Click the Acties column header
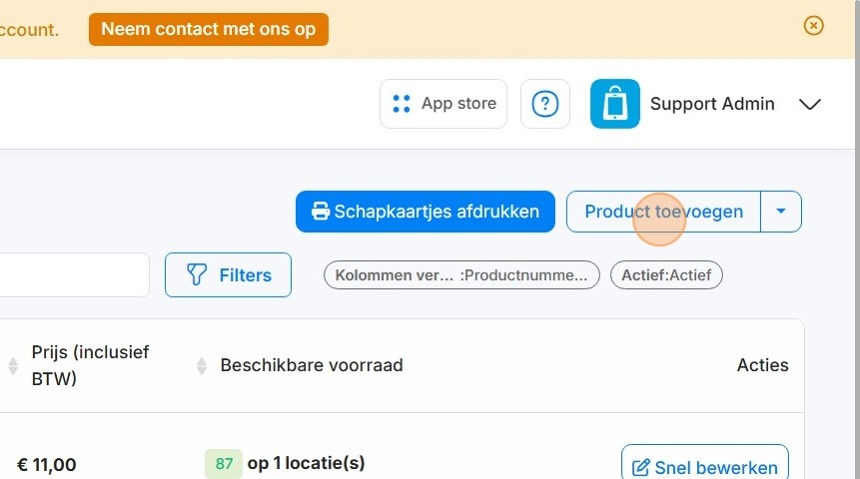The height and width of the screenshot is (479, 860). [x=762, y=365]
